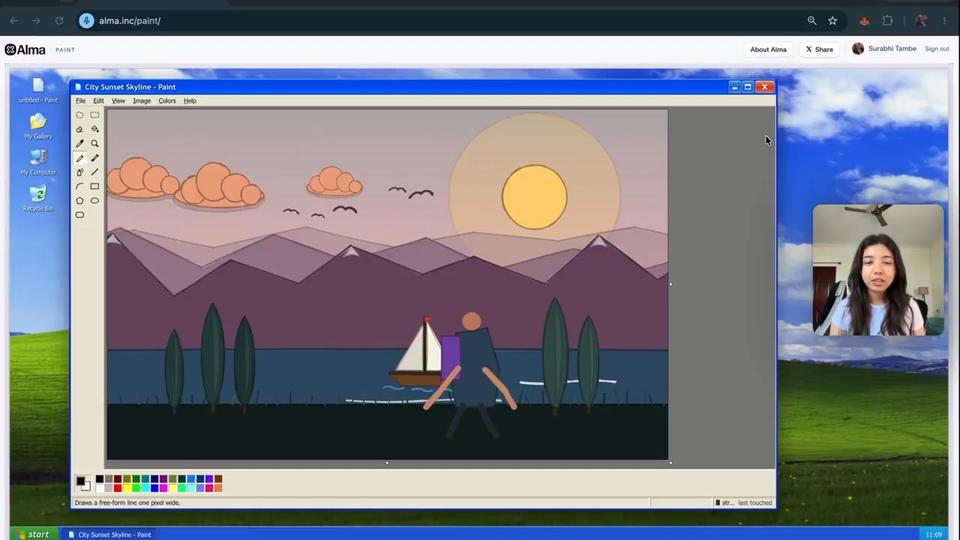Image resolution: width=960 pixels, height=540 pixels.
Task: Open the Image menu
Action: [x=141, y=100]
